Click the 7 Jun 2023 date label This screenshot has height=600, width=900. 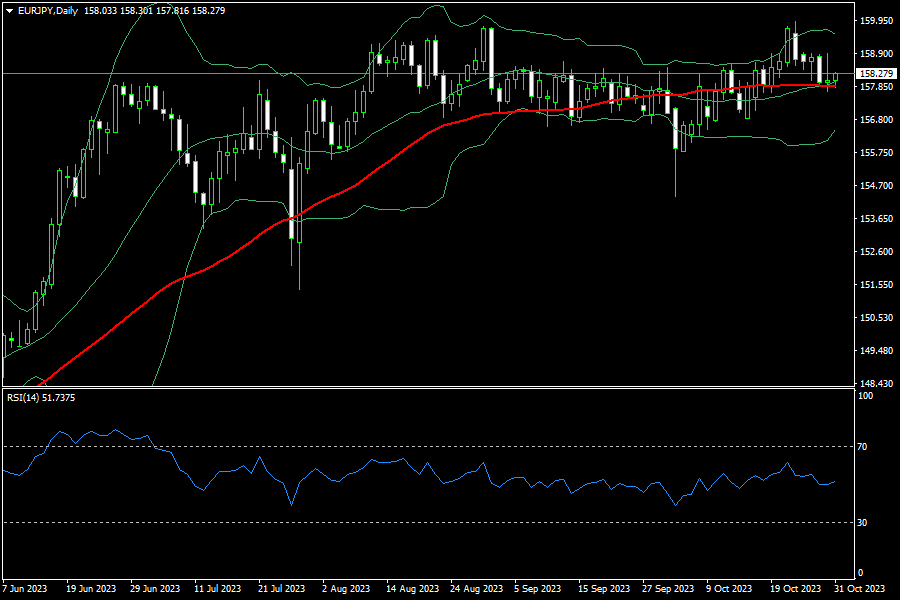point(25,589)
